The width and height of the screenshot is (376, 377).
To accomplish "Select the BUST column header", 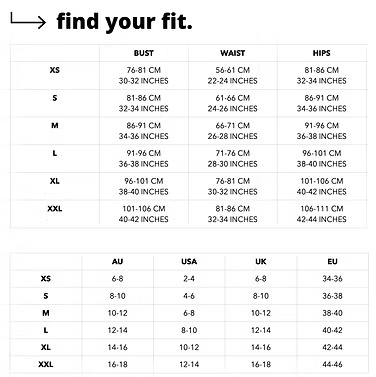I will coord(144,53).
